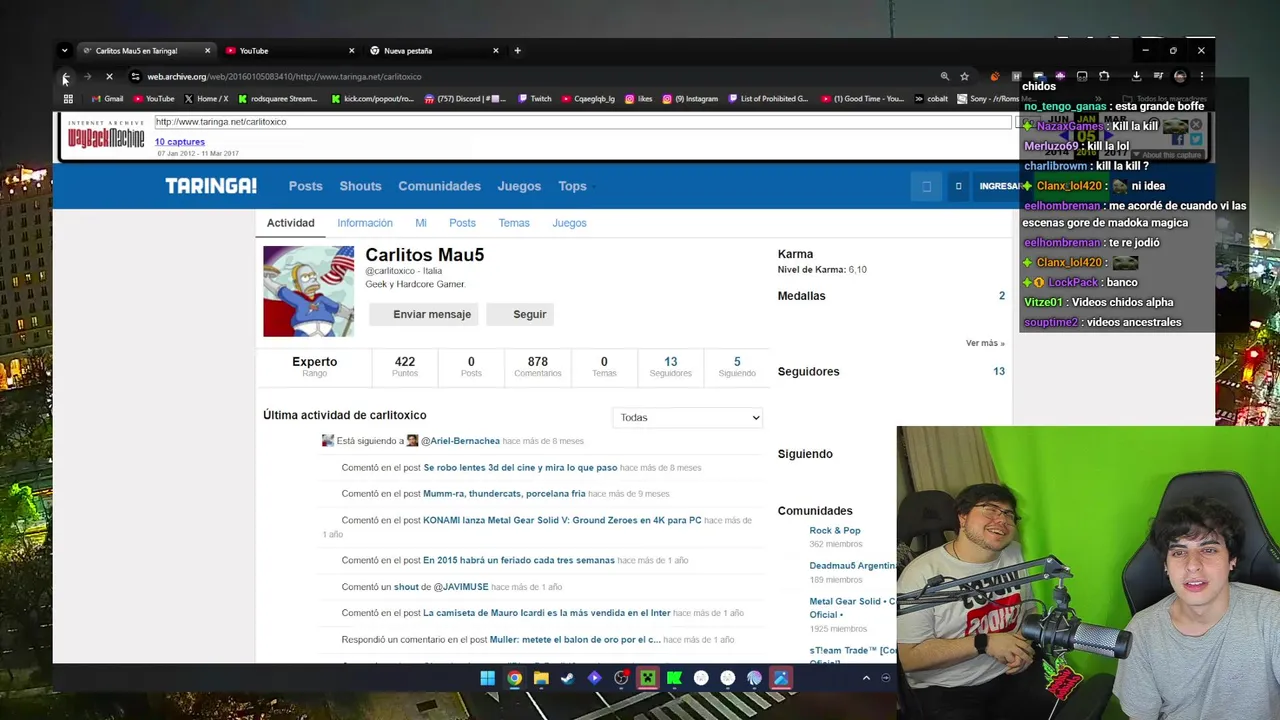
Task: Open the Good Time - You... bookmark
Action: pyautogui.click(x=862, y=99)
